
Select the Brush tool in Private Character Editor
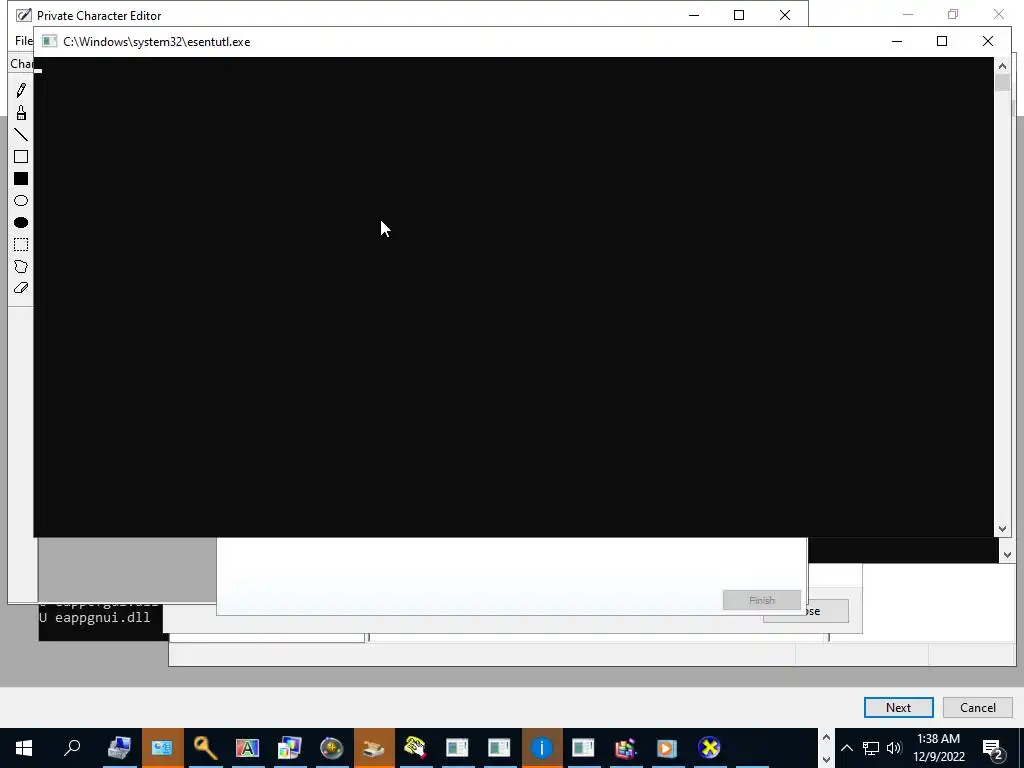(x=21, y=113)
